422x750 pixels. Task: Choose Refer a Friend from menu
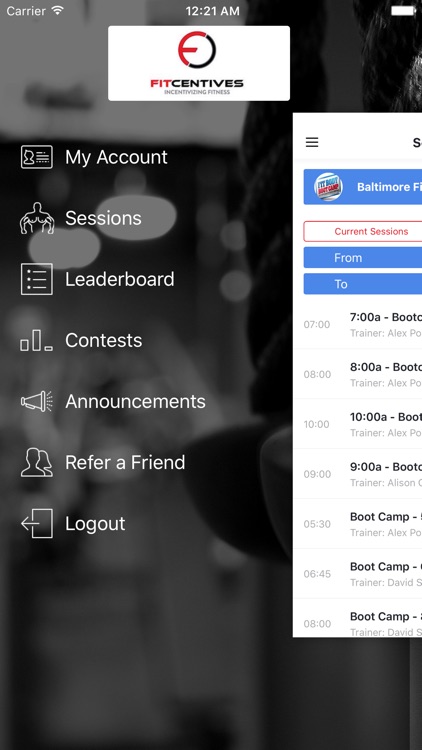pos(125,463)
